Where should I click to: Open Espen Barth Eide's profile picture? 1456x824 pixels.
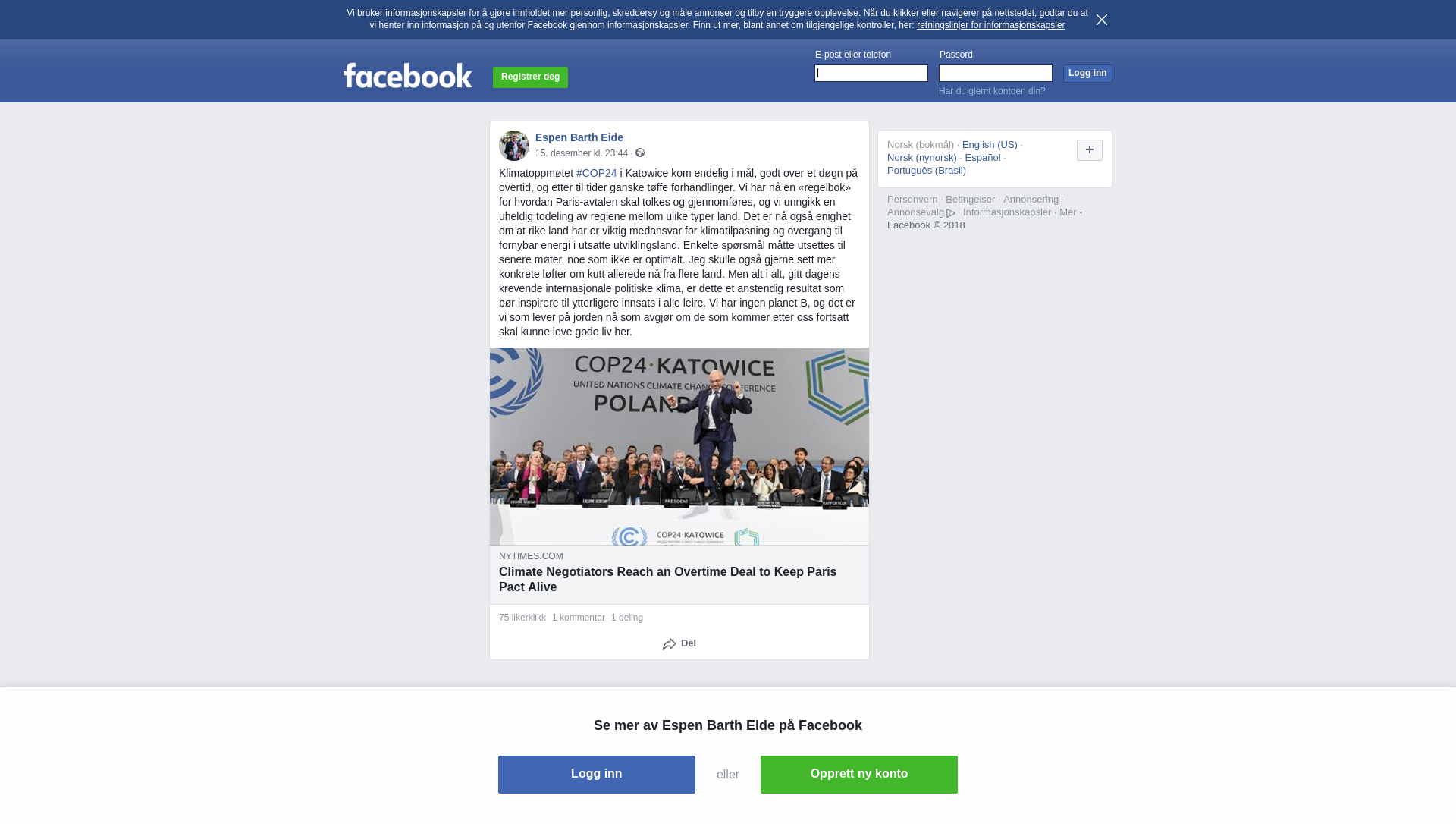click(514, 146)
